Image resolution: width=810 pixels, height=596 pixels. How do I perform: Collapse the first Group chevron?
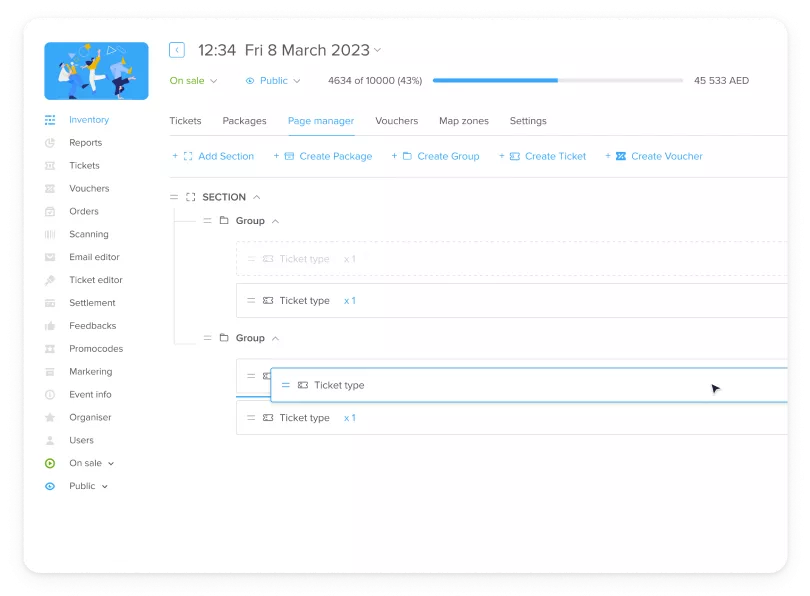tap(276, 221)
